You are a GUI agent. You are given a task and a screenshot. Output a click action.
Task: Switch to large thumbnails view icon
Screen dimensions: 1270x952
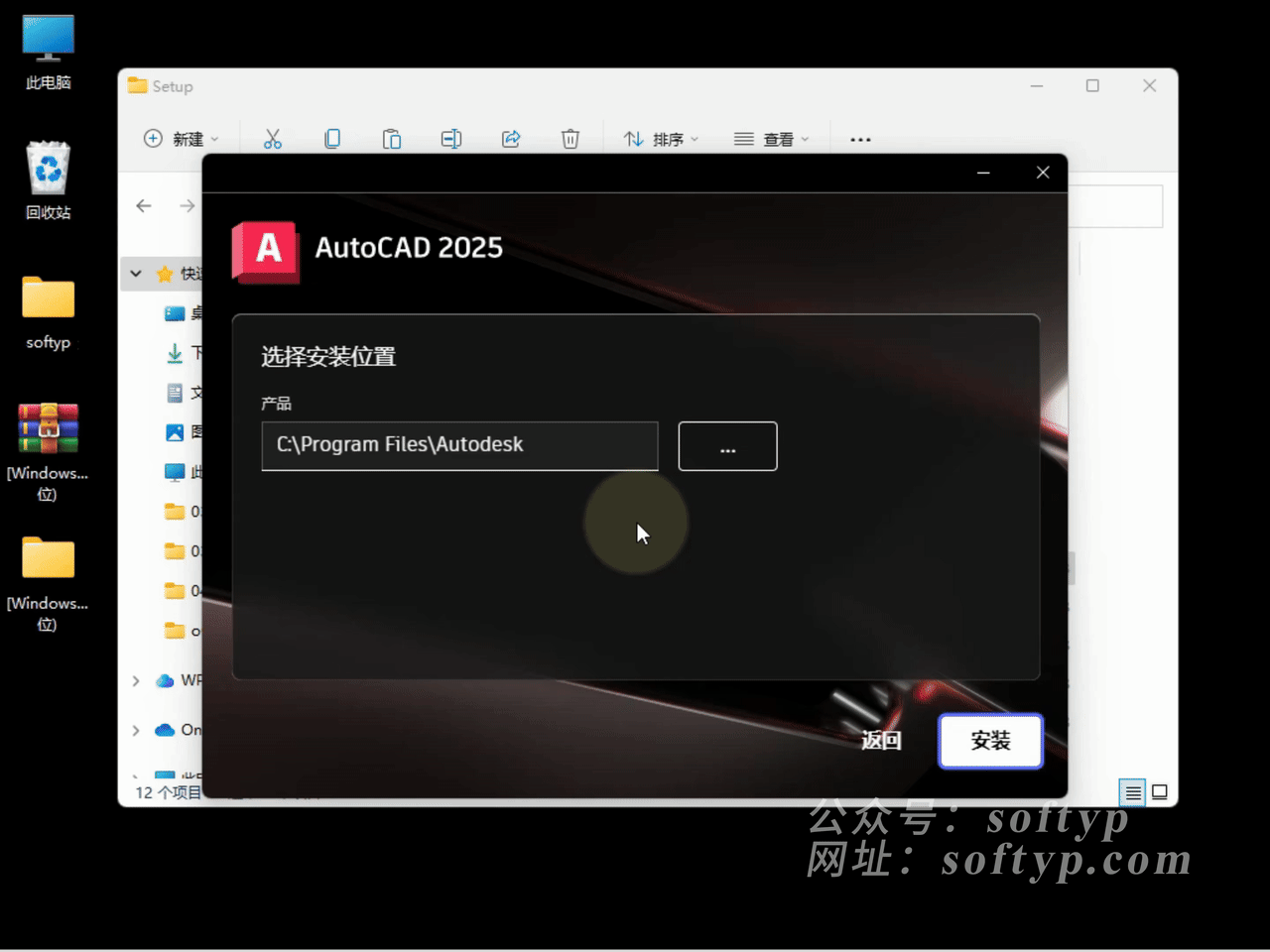click(x=1159, y=792)
